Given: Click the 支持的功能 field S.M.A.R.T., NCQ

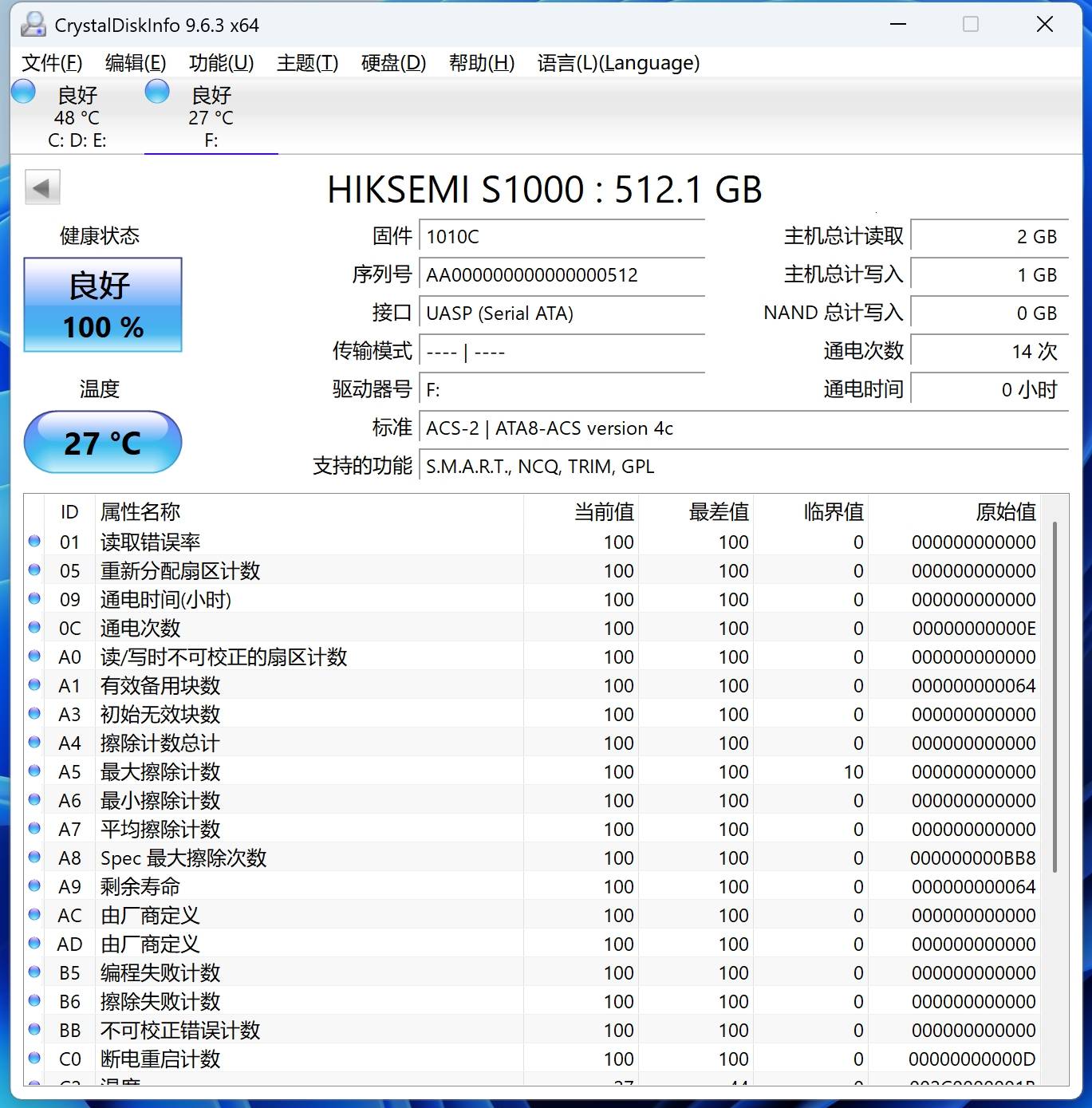Looking at the screenshot, I should (x=743, y=467).
